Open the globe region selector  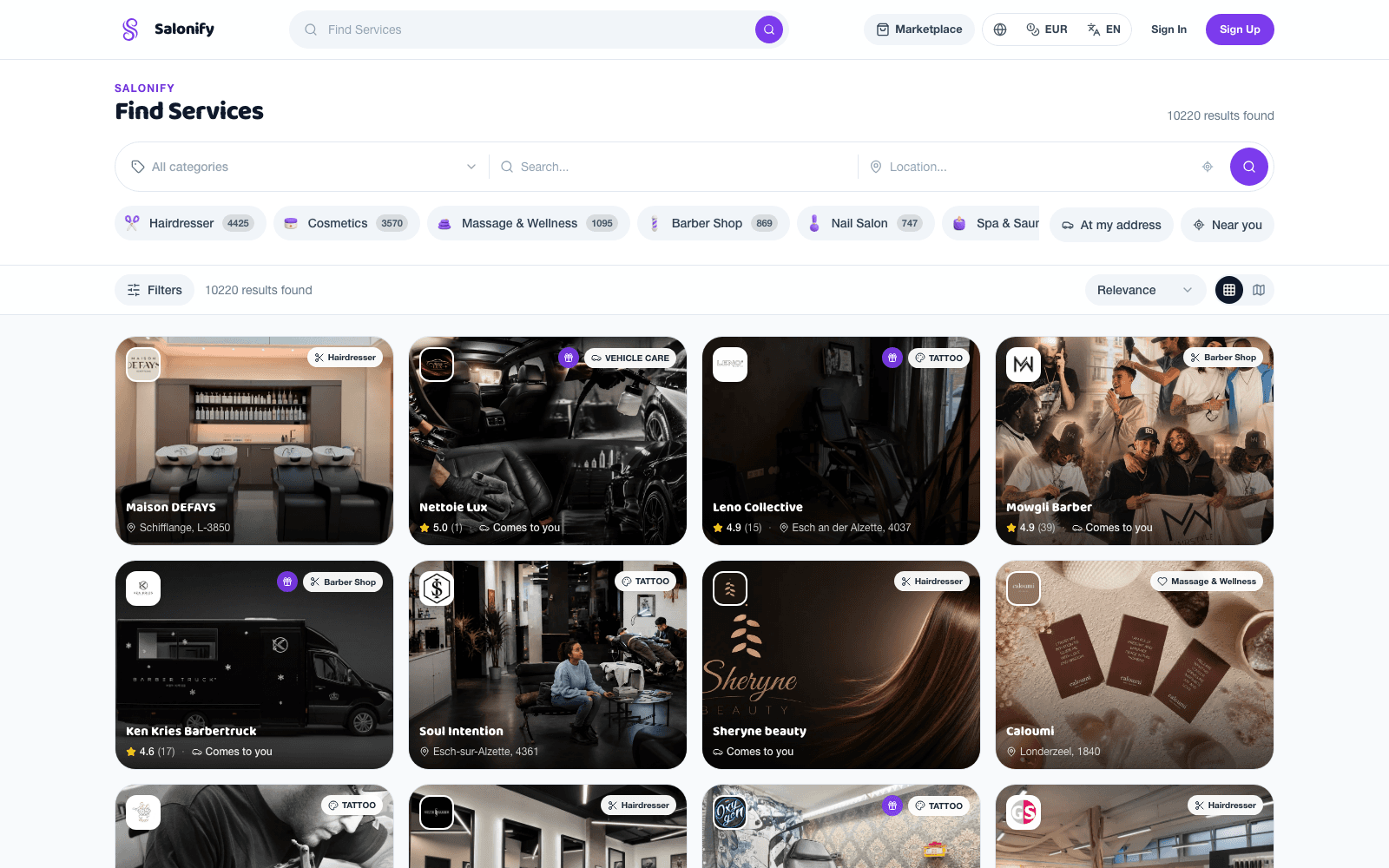coord(1000,30)
